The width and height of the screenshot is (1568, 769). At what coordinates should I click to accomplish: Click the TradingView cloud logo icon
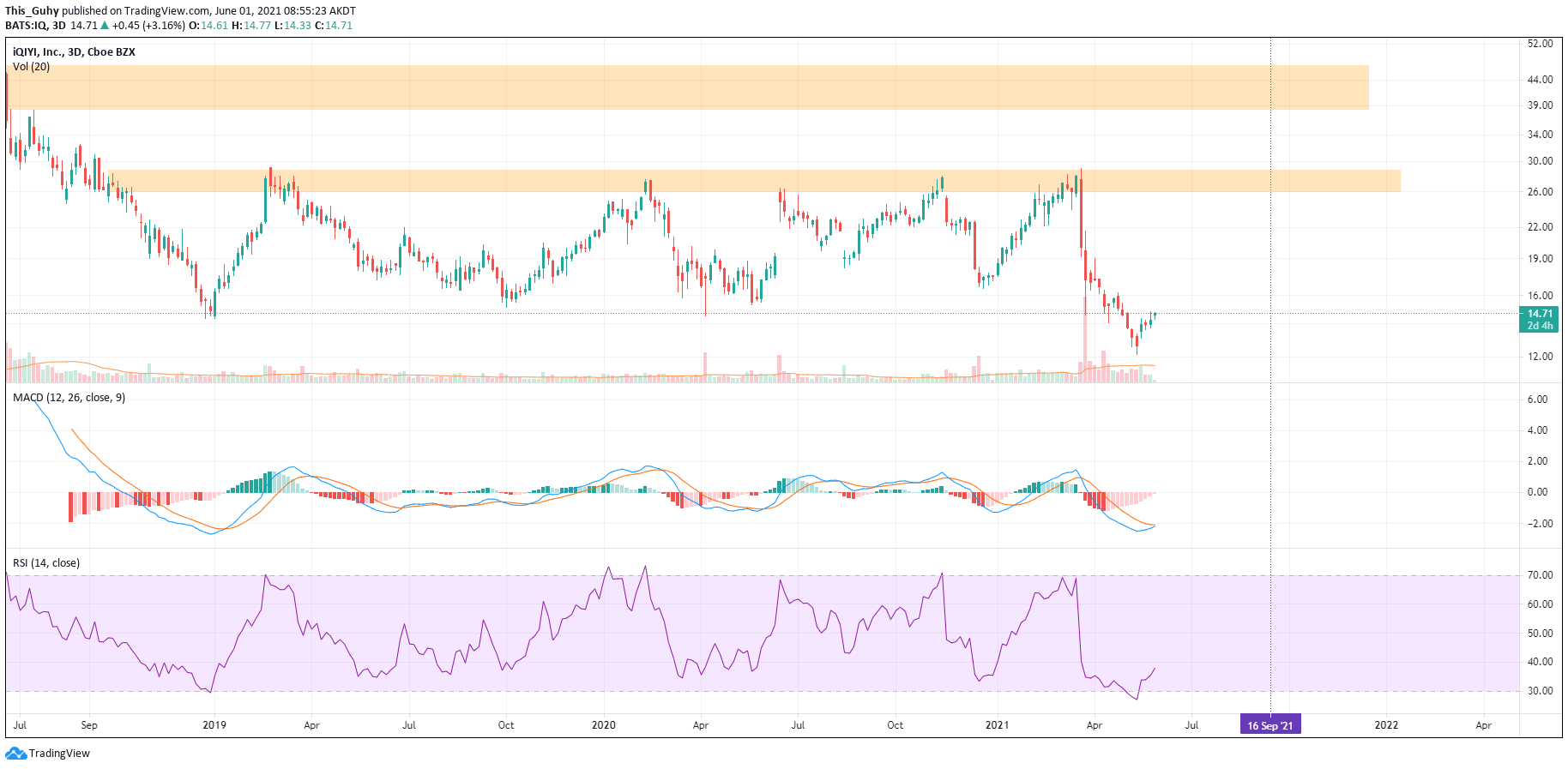point(15,754)
